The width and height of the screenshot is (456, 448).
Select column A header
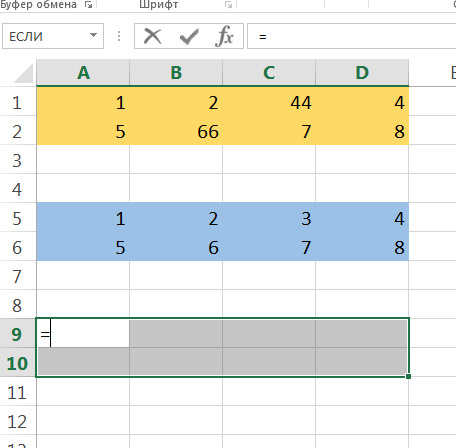tap(83, 72)
